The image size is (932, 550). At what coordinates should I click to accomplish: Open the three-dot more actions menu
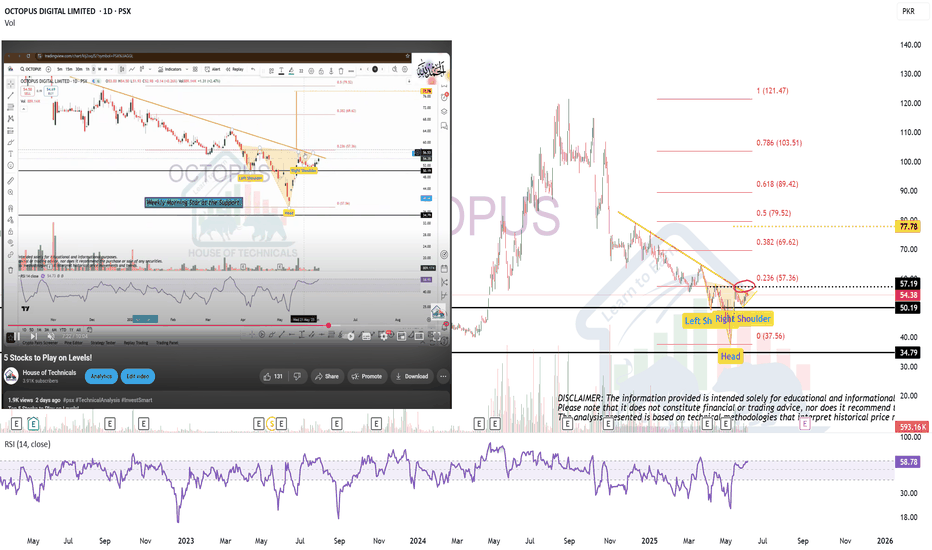pos(443,376)
